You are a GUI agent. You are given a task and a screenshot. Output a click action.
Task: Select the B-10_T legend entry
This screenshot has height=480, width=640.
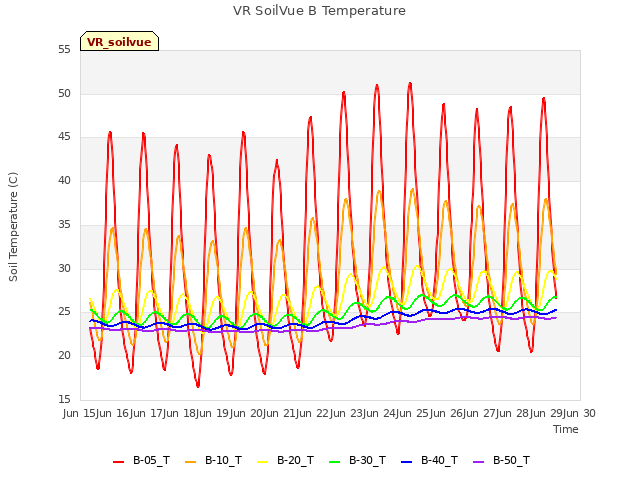tap(213, 461)
